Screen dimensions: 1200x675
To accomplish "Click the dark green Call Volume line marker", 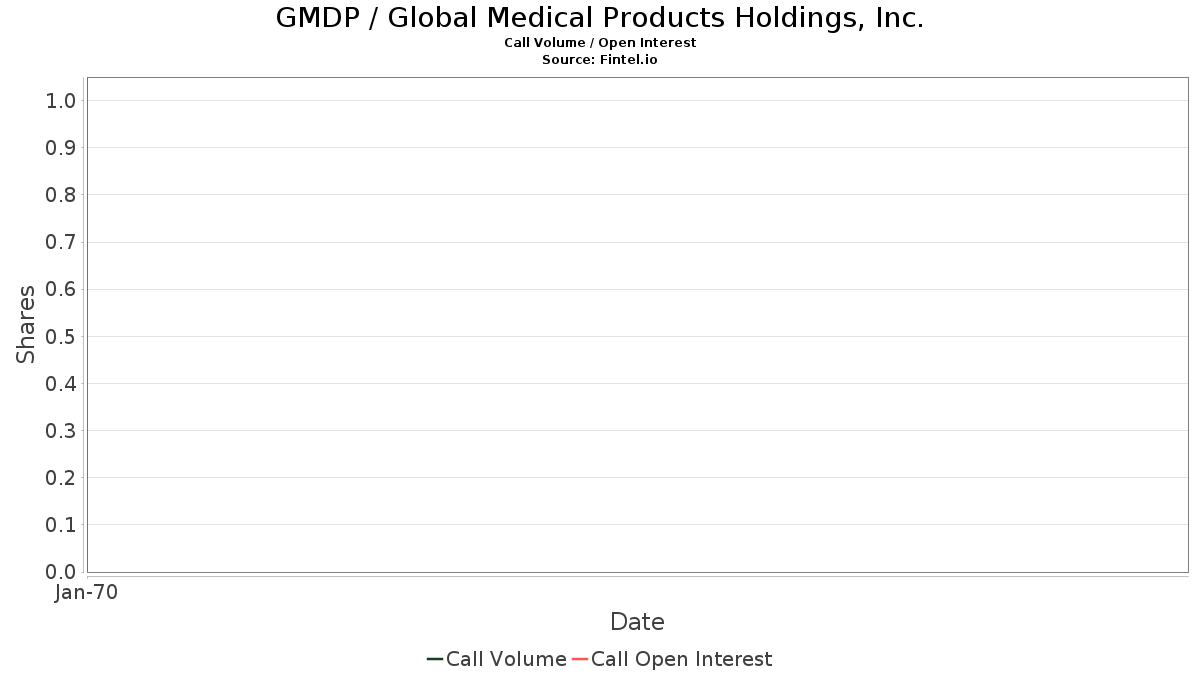I will coord(435,659).
